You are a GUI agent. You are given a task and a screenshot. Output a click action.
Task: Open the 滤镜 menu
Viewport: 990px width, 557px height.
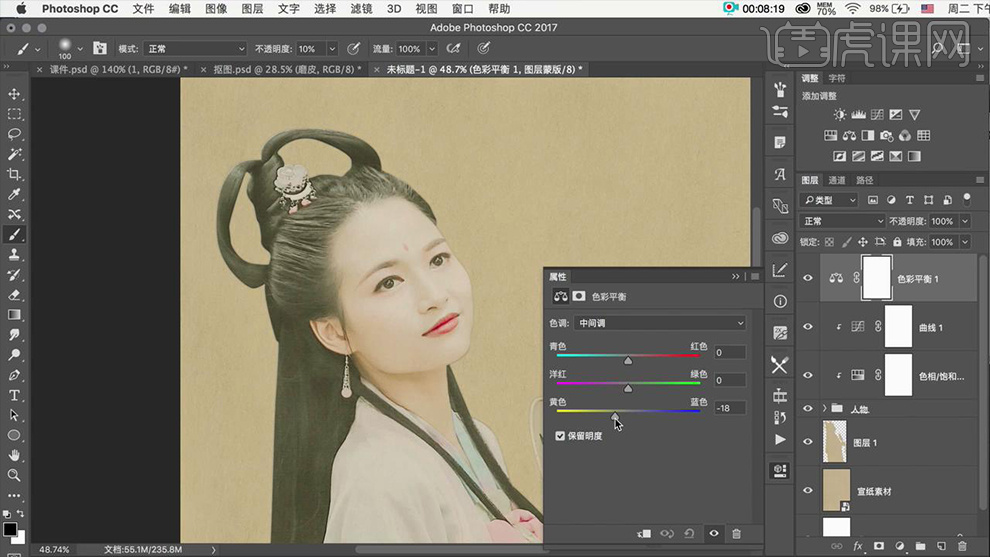[x=361, y=9]
